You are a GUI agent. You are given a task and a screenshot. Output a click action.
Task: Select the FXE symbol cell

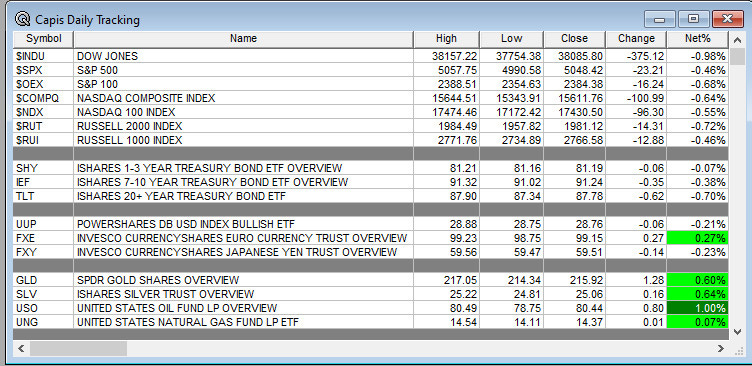pyautogui.click(x=44, y=238)
